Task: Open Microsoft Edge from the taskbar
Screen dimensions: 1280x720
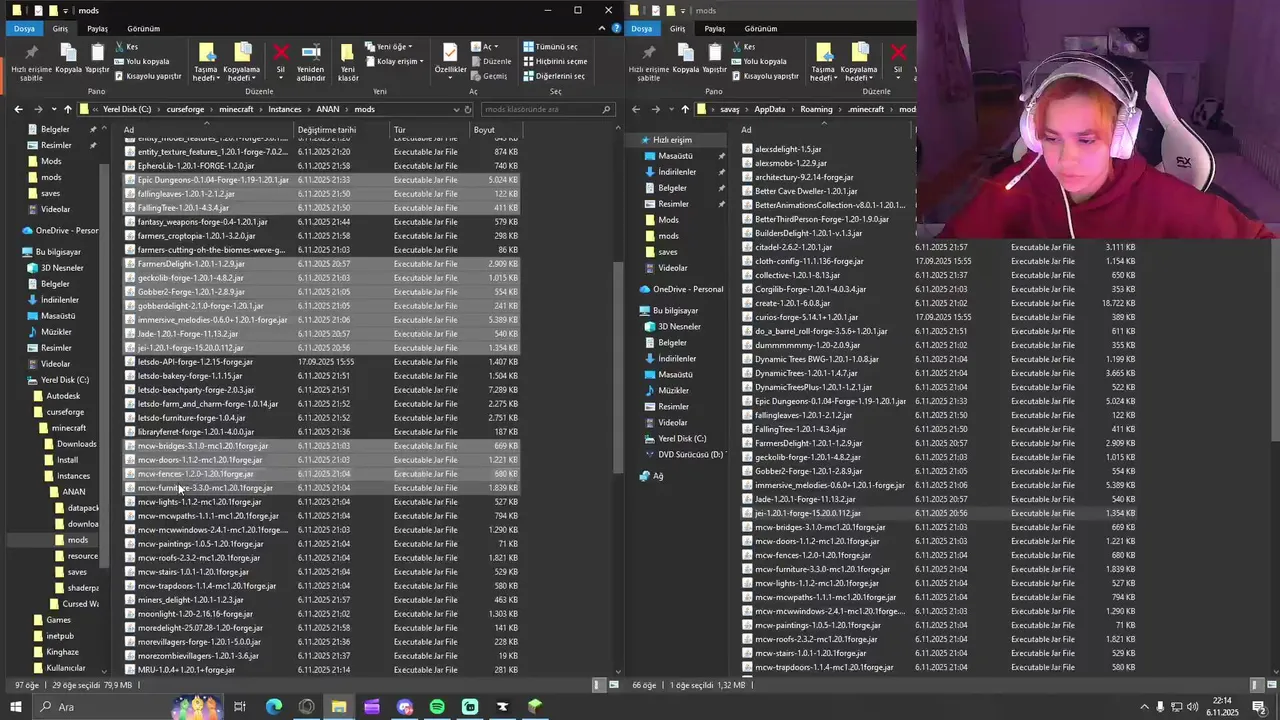Action: [x=273, y=707]
